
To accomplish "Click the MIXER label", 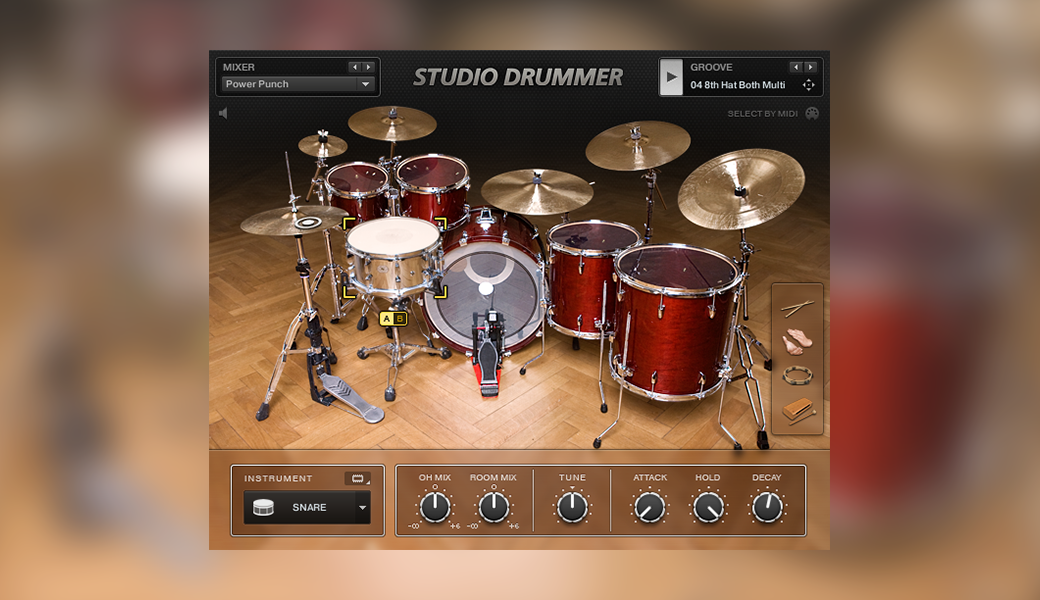I will (x=239, y=67).
